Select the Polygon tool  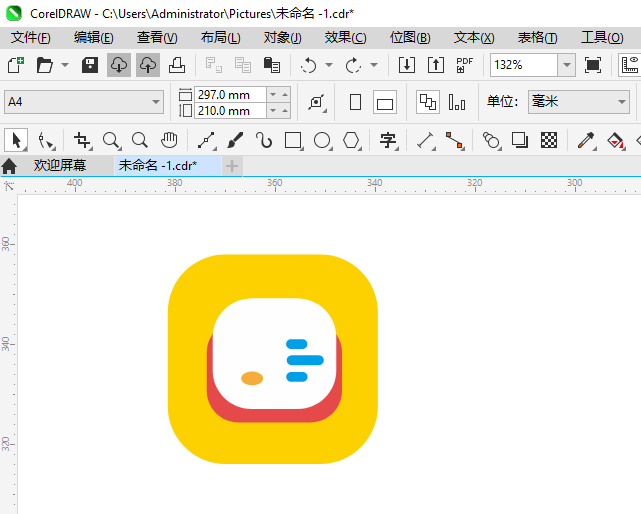(351, 140)
